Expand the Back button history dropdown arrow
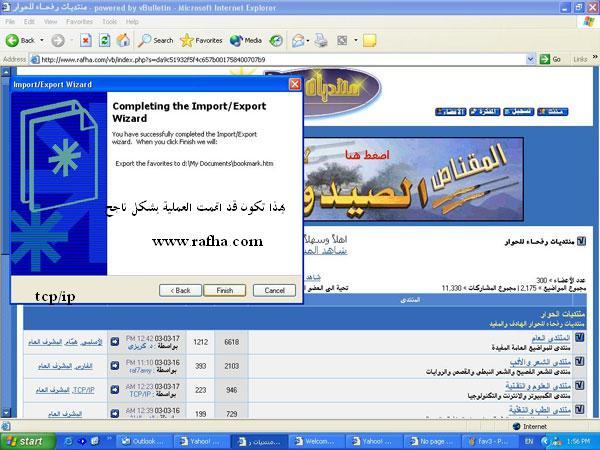The width and height of the screenshot is (600, 450). [x=42, y=40]
